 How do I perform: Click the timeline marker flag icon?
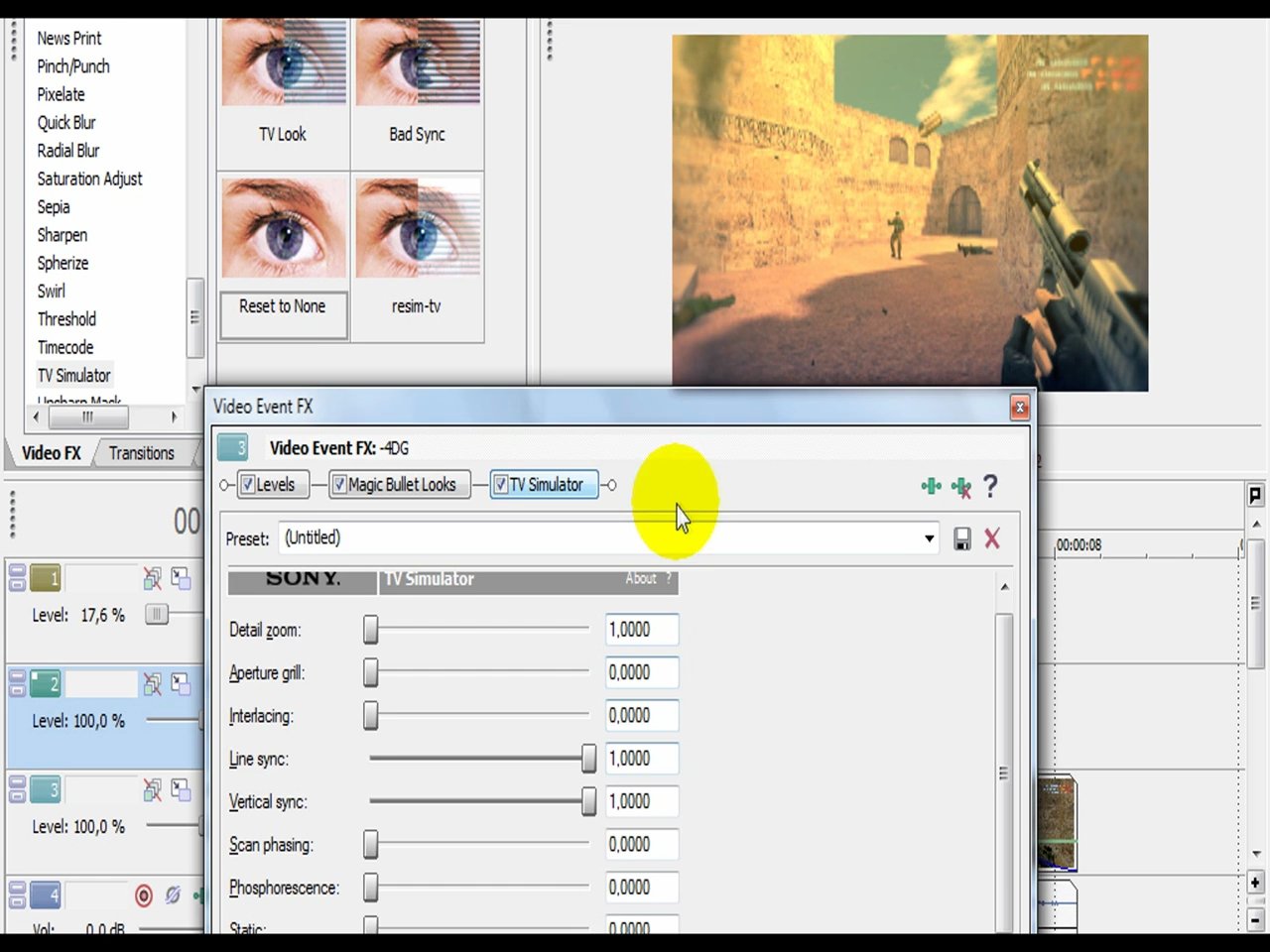[x=1255, y=495]
